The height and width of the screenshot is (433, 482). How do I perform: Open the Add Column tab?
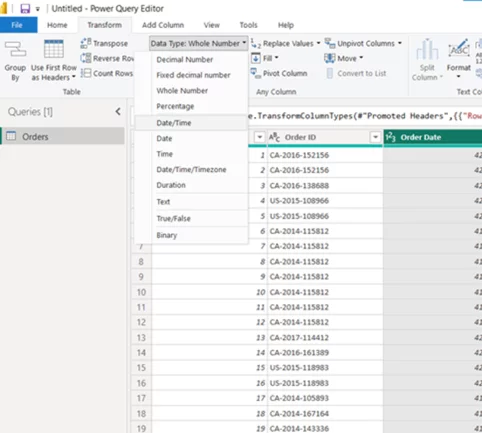click(x=163, y=25)
